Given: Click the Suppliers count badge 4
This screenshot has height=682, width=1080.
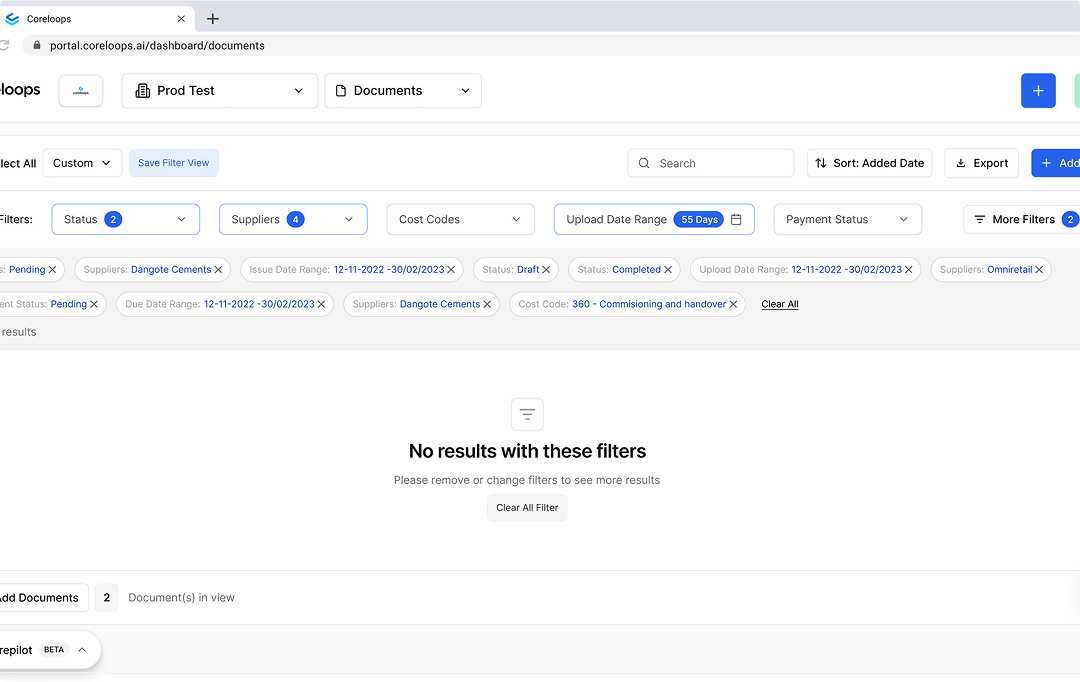Looking at the screenshot, I should pos(295,219).
